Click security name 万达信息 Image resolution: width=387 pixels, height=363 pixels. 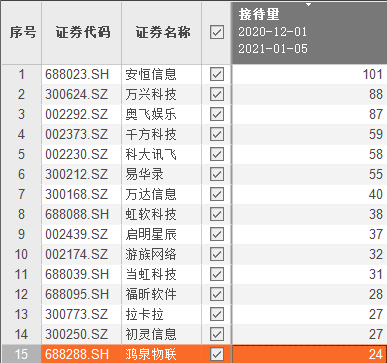[151, 194]
